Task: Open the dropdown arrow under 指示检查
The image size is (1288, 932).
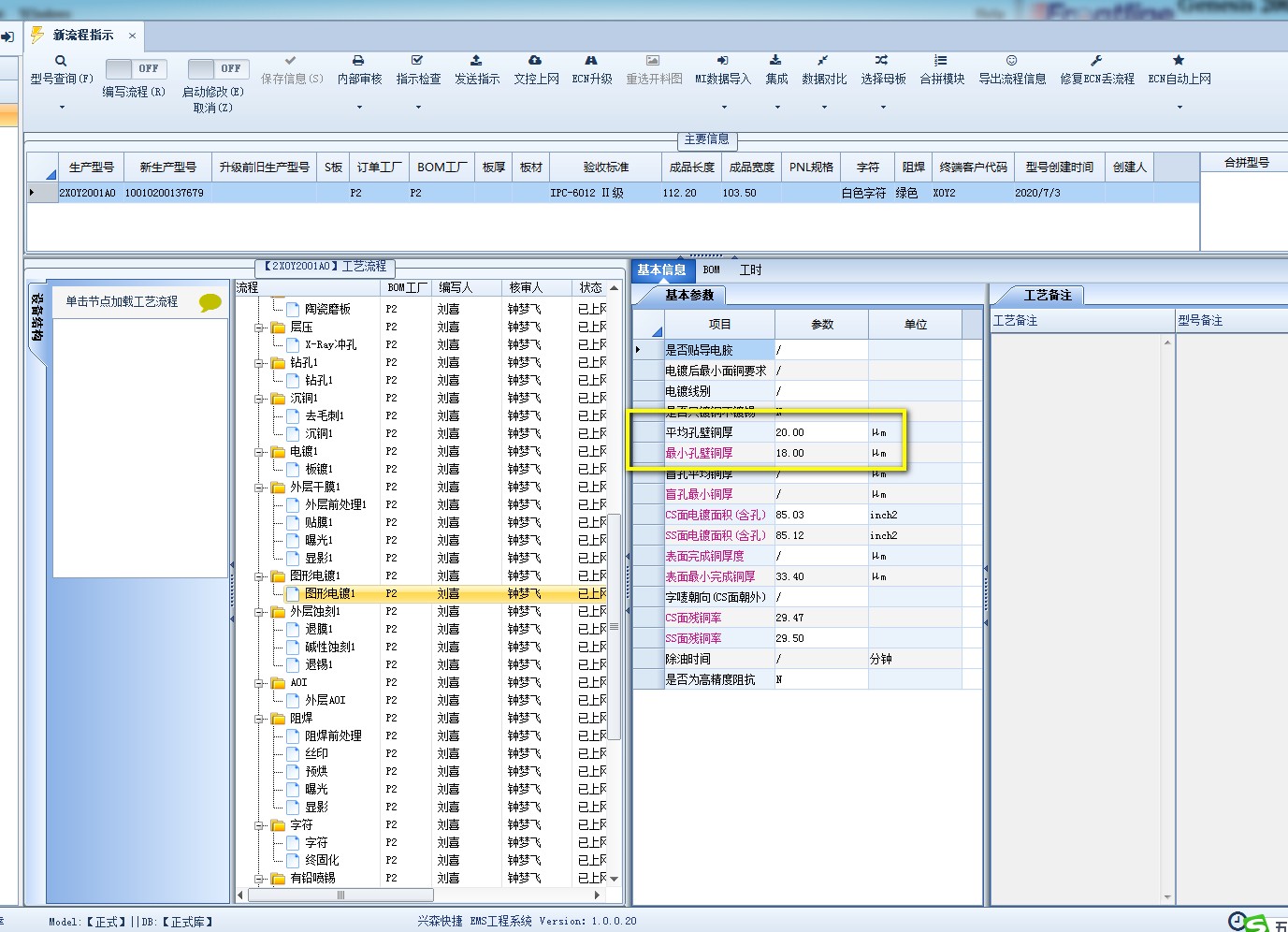Action: coord(418,108)
